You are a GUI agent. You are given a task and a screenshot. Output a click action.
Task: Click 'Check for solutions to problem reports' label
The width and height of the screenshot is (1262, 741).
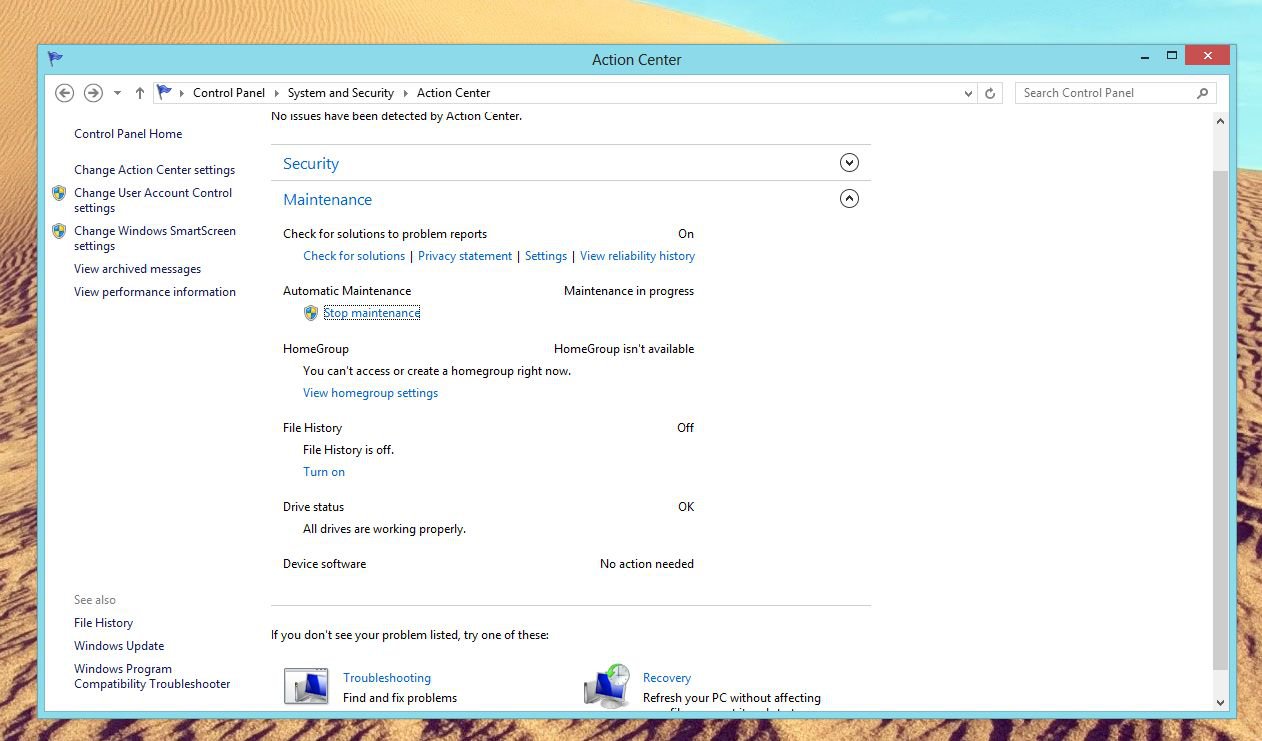385,234
